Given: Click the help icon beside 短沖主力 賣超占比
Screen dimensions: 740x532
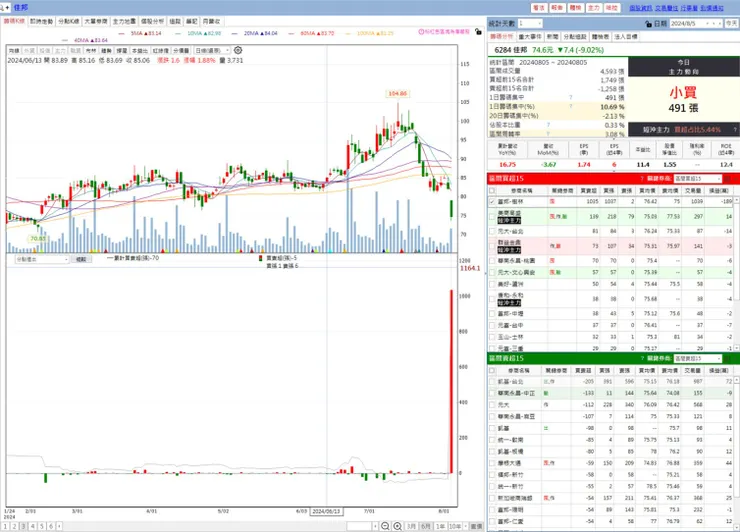Looking at the screenshot, I should click(735, 129).
